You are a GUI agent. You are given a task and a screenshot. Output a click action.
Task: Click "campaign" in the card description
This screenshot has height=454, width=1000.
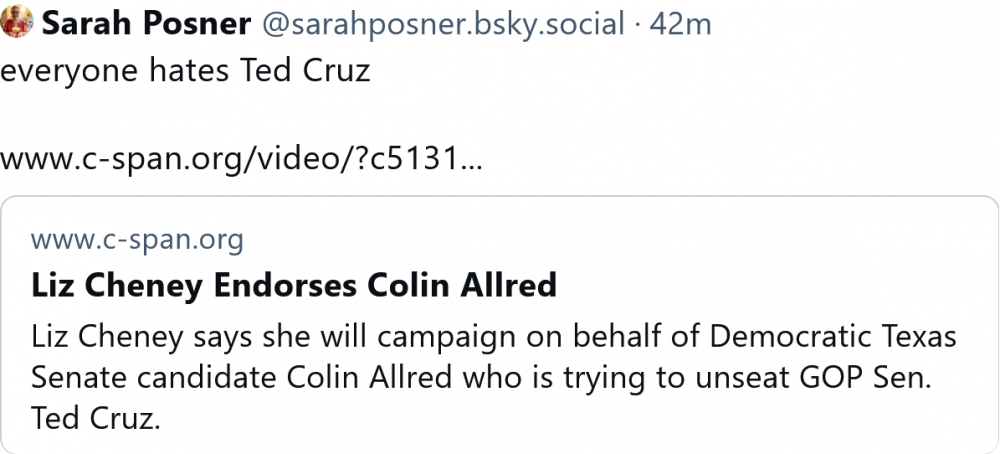(425, 337)
